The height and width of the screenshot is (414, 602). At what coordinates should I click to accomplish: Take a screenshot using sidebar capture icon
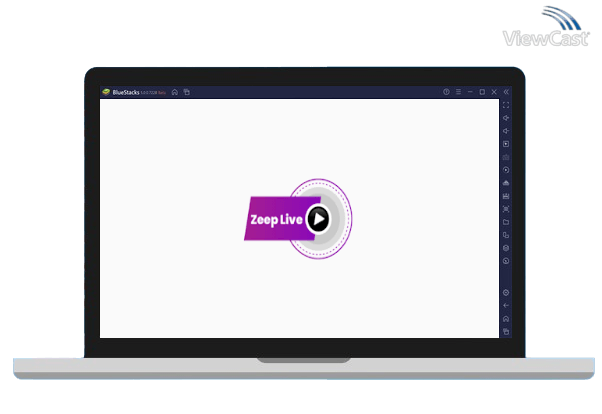pos(506,209)
